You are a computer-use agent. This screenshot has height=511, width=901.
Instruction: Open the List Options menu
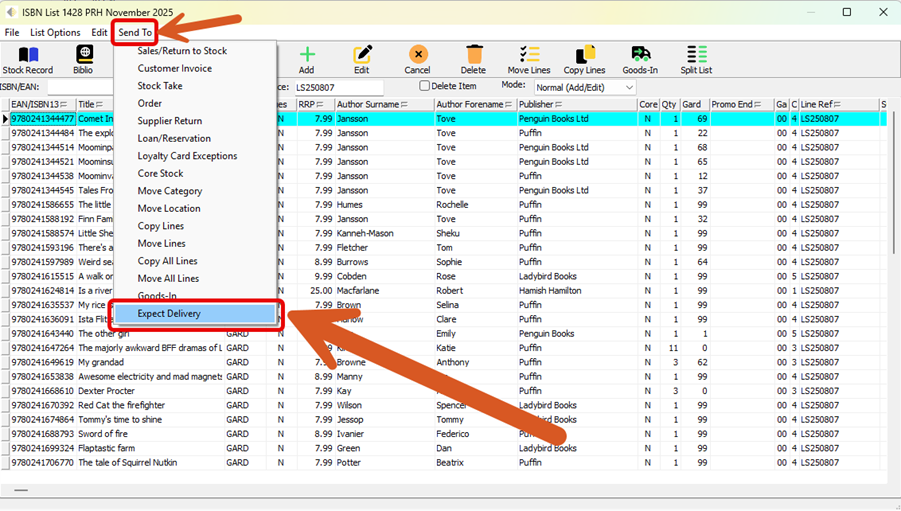(x=55, y=33)
